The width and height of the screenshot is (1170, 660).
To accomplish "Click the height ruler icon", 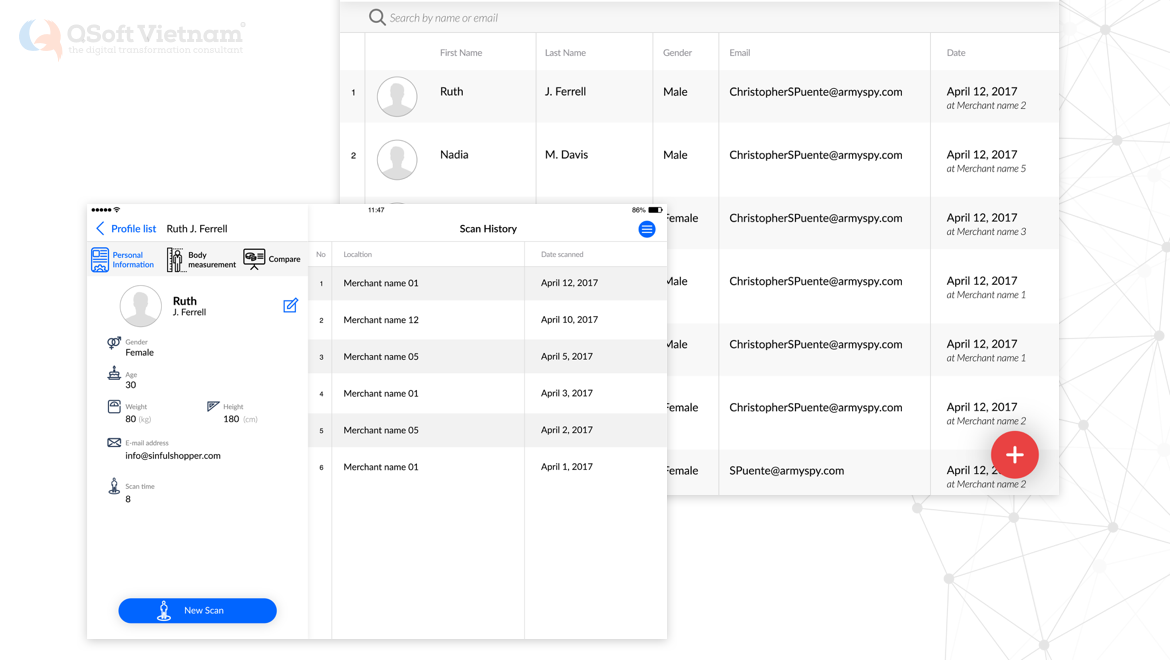I will (x=213, y=406).
